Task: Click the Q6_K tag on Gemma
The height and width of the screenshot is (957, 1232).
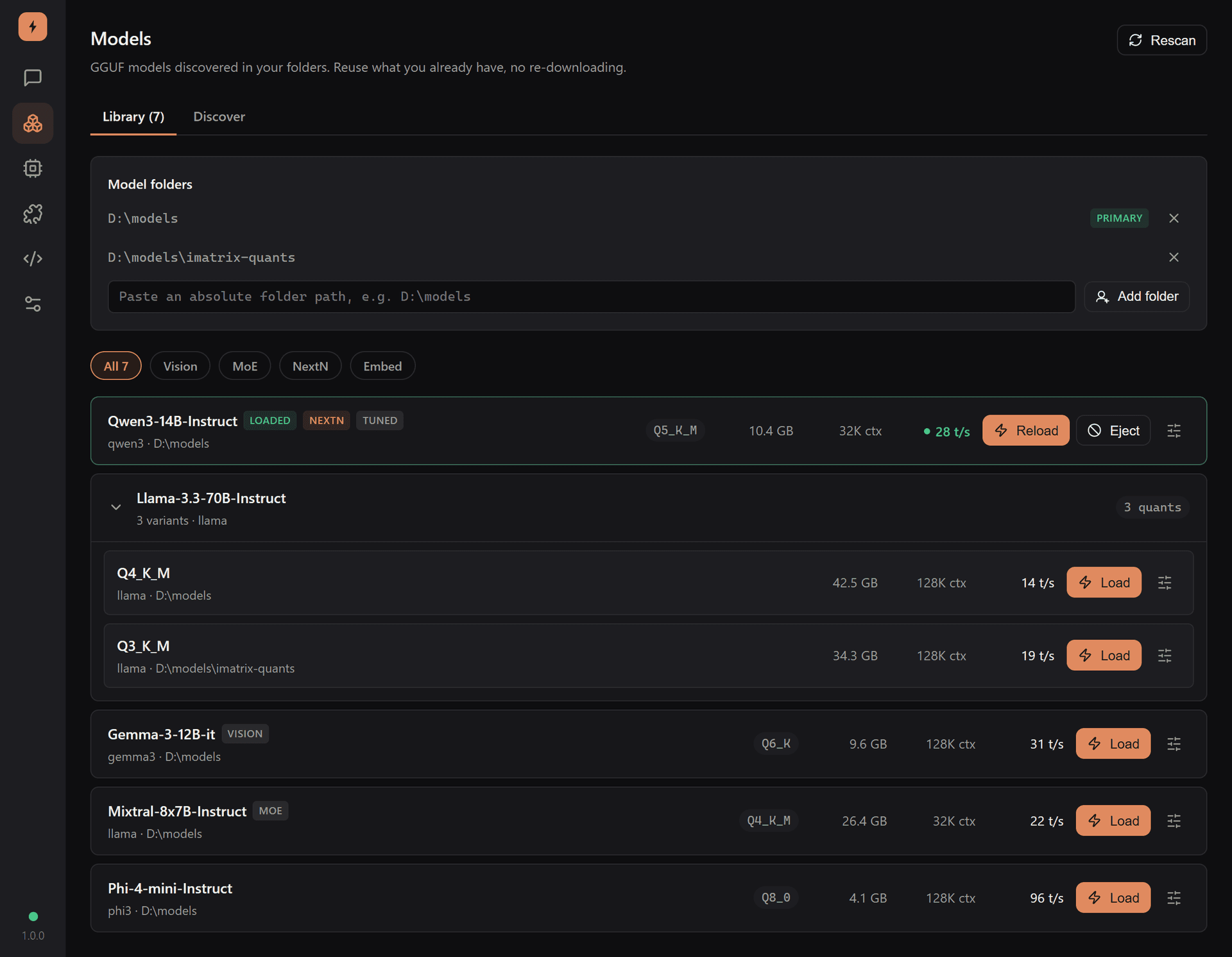Action: (x=776, y=743)
